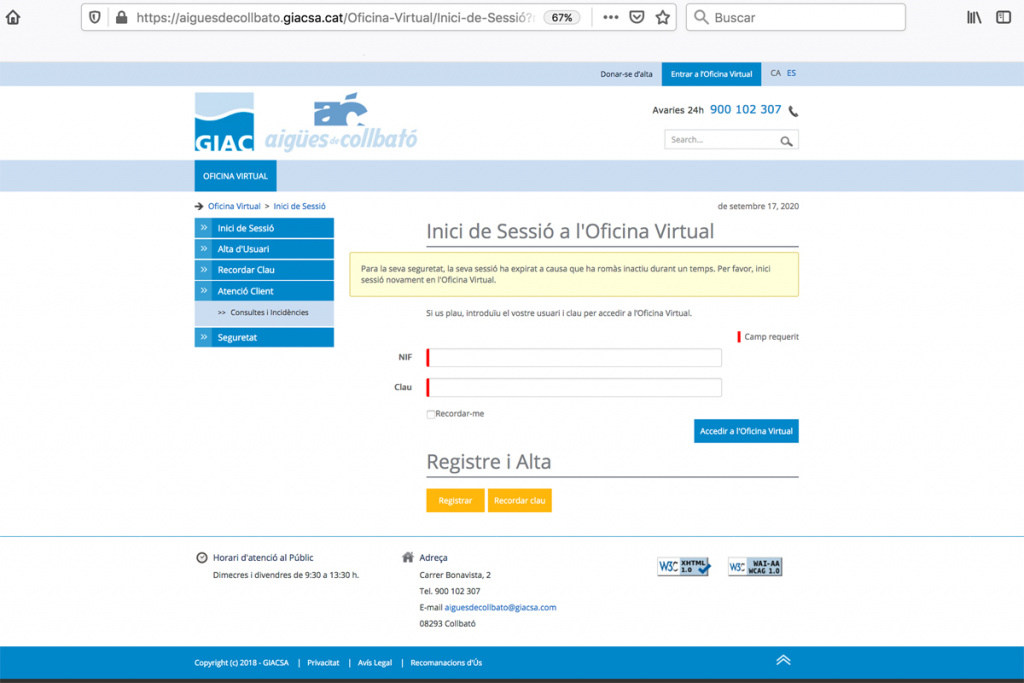Click the site search magnifier icon
The width and height of the screenshot is (1024, 683).
786,140
